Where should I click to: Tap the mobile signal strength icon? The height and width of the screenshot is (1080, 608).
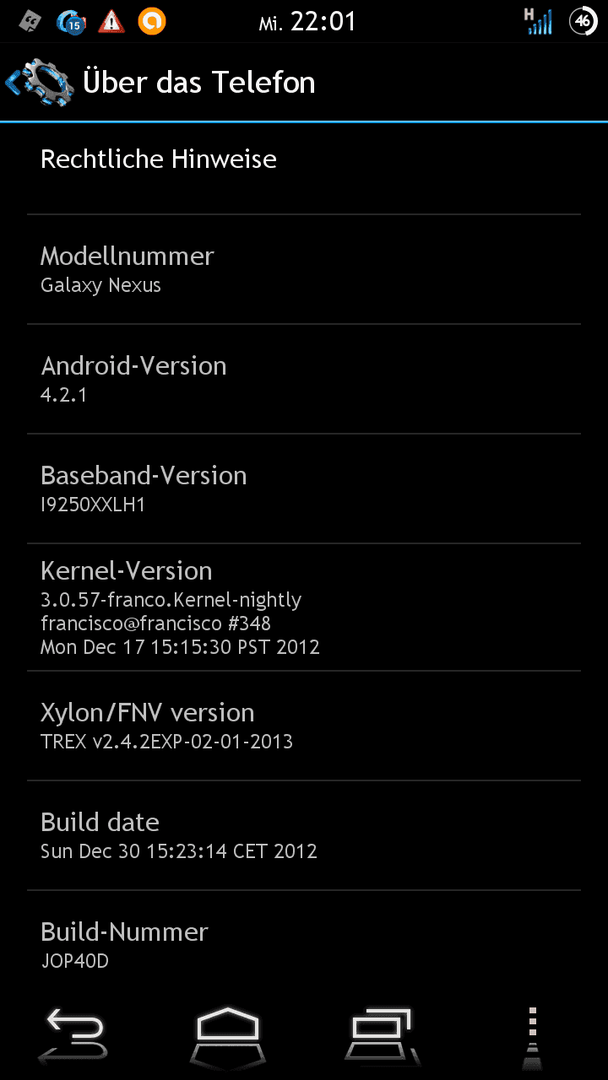[538, 21]
